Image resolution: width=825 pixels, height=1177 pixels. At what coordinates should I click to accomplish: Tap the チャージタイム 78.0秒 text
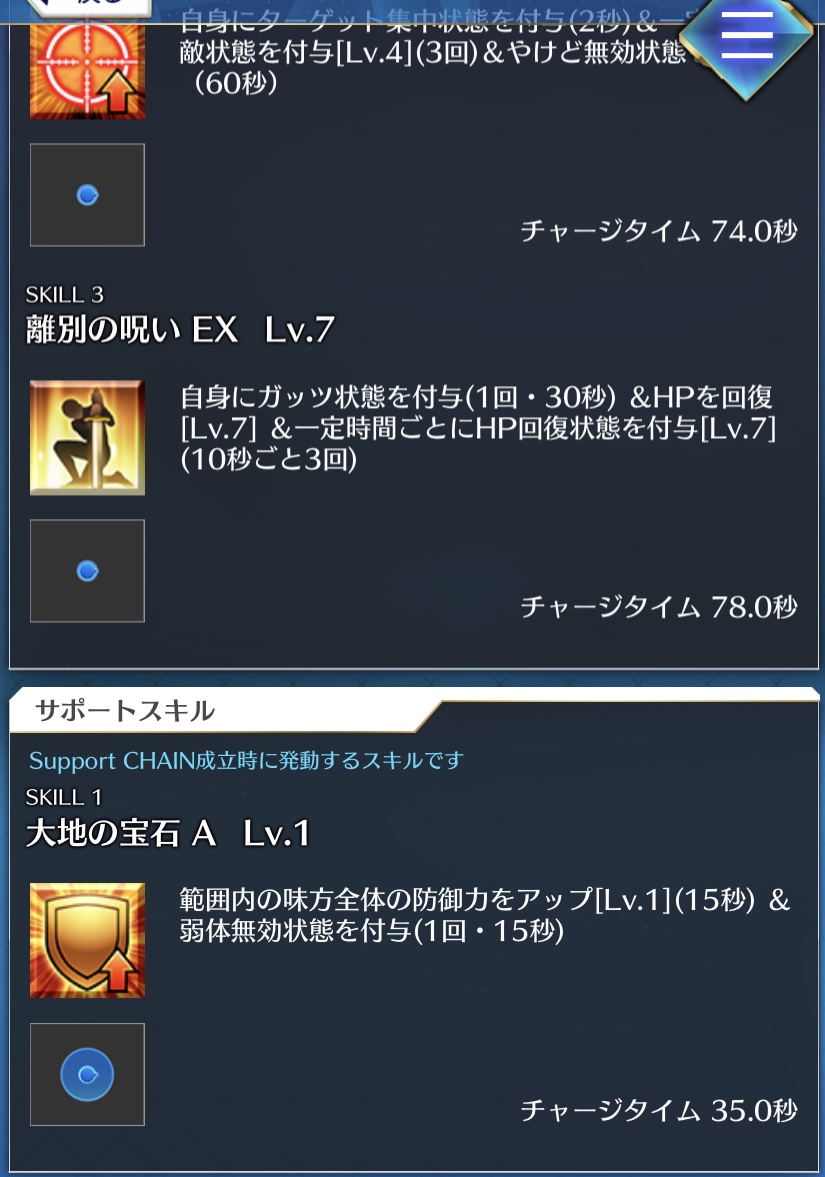[659, 607]
